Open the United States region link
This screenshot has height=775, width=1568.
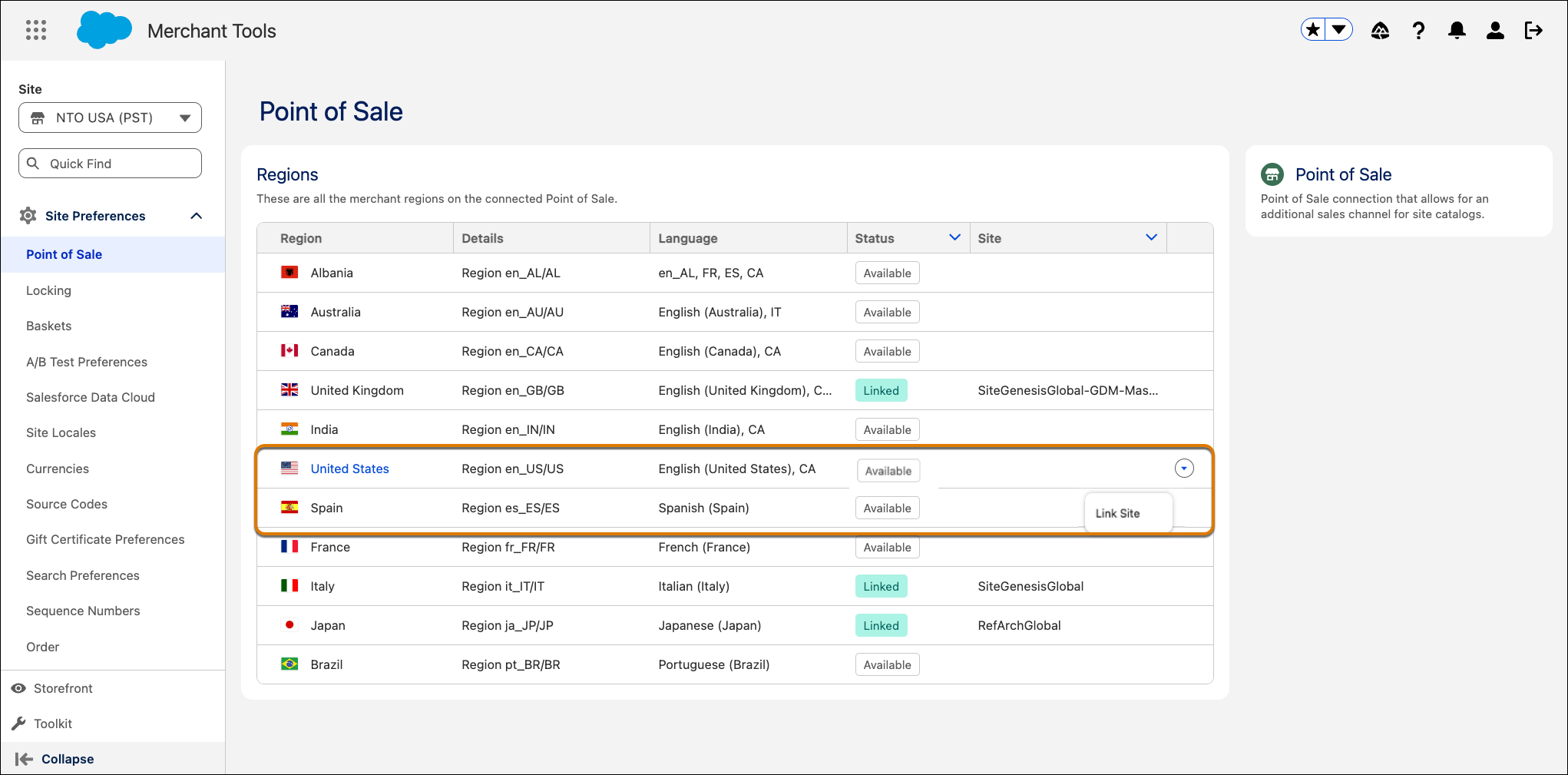click(x=349, y=469)
